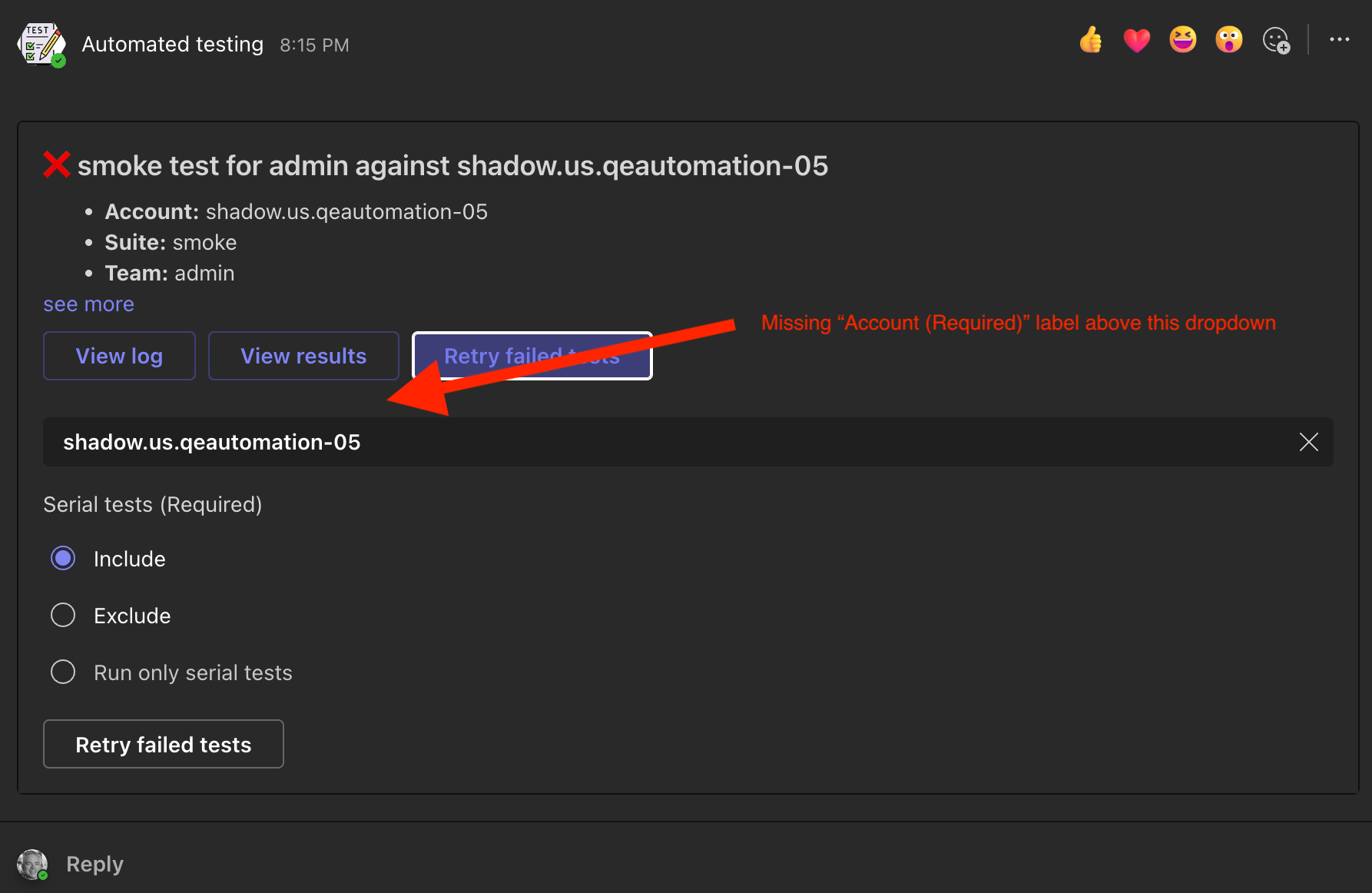1372x893 pixels.
Task: Open View results
Action: [303, 356]
